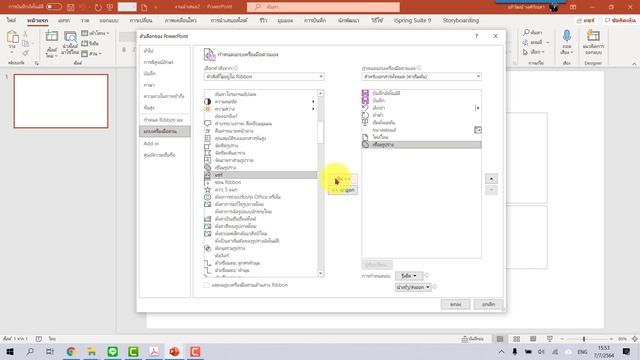Open the Layout dropdown in ribbon slides group
This screenshot has height=360, width=640.
[96, 33]
